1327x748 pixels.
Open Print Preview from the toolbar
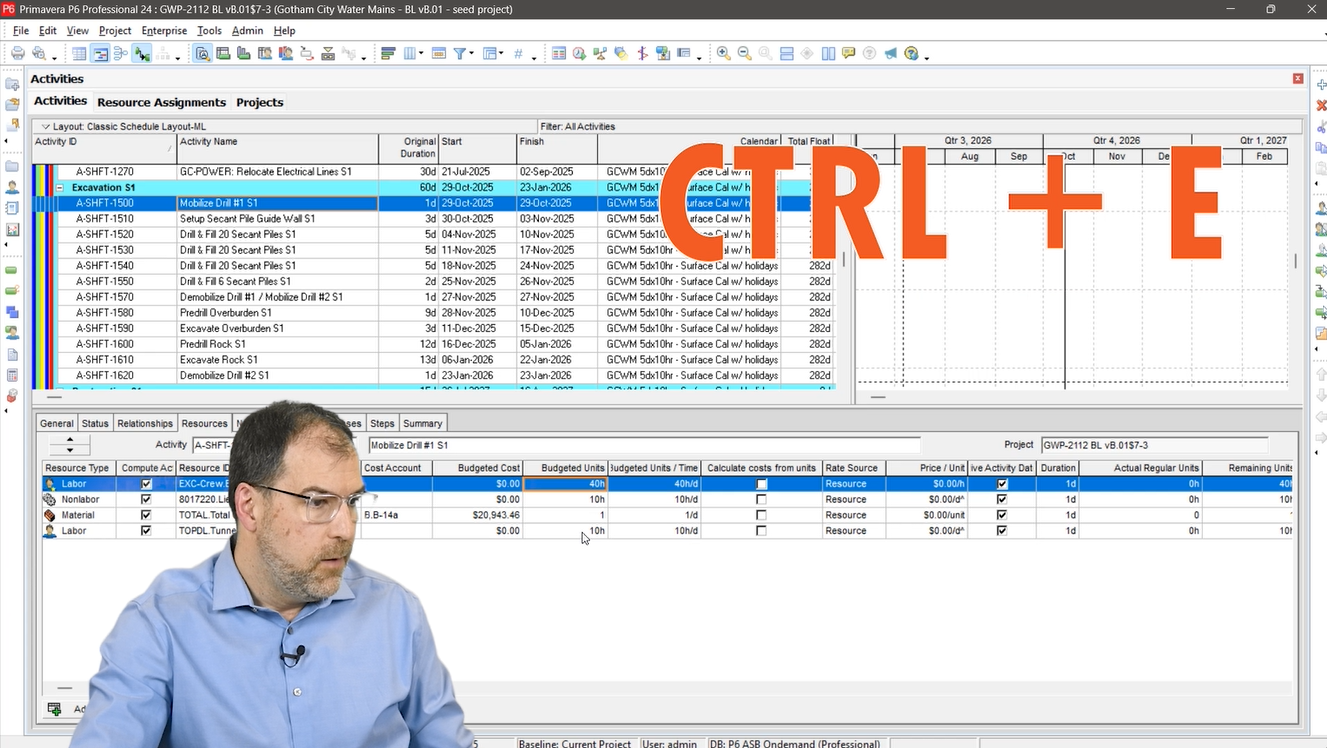[39, 54]
